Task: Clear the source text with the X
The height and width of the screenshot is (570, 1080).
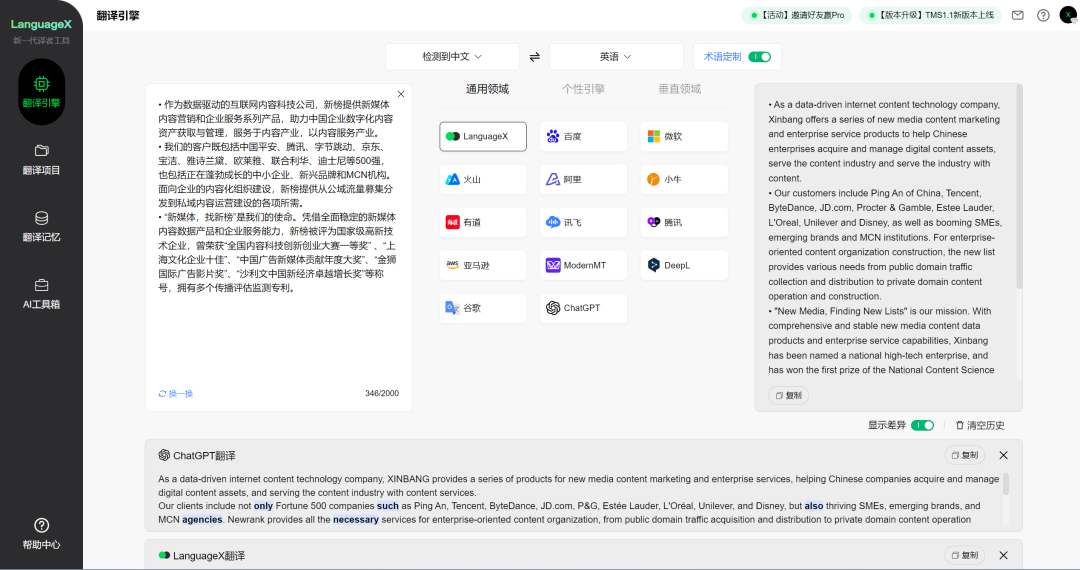Action: coord(401,94)
